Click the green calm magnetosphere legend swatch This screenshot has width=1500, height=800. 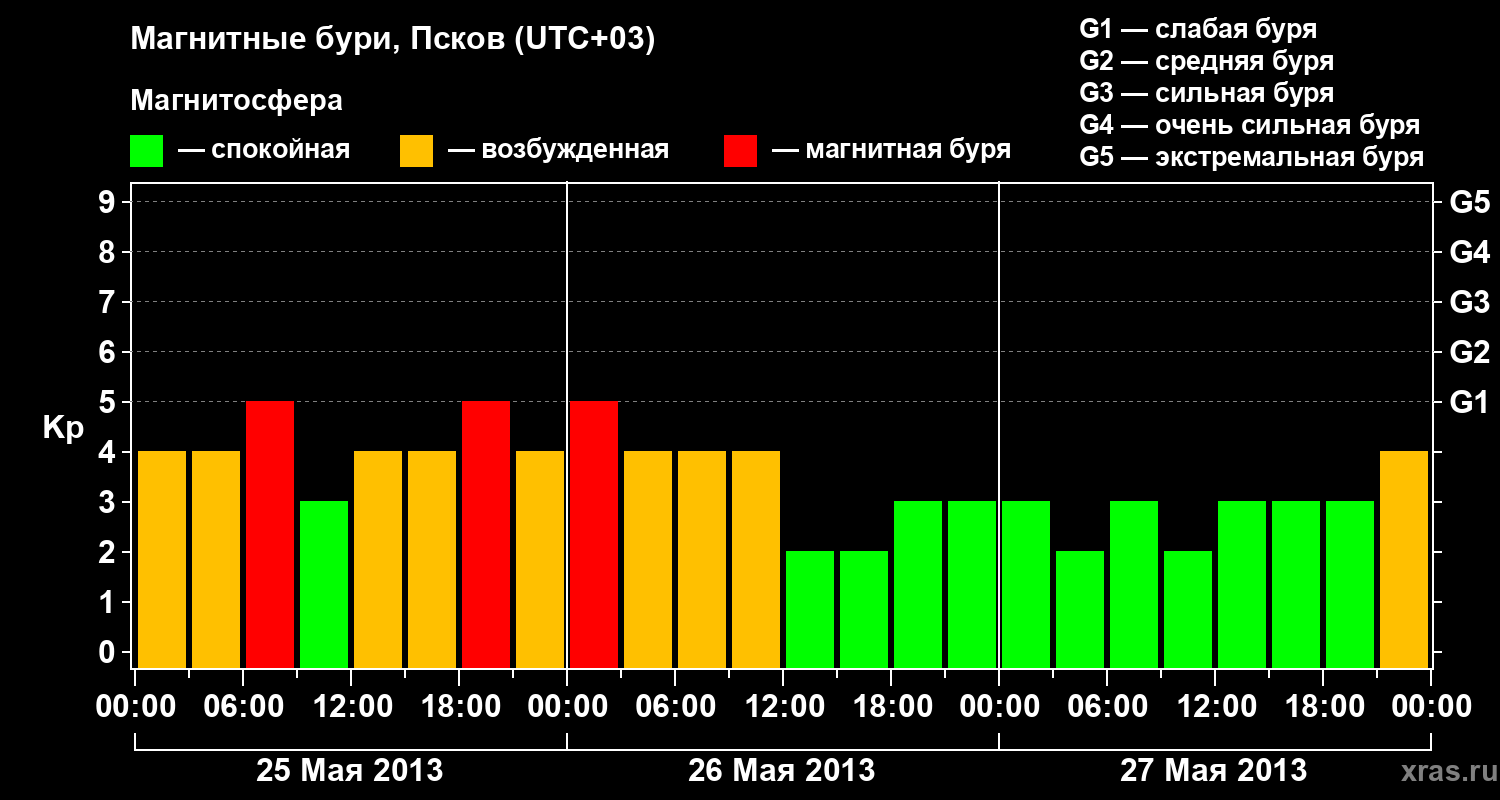(146, 151)
